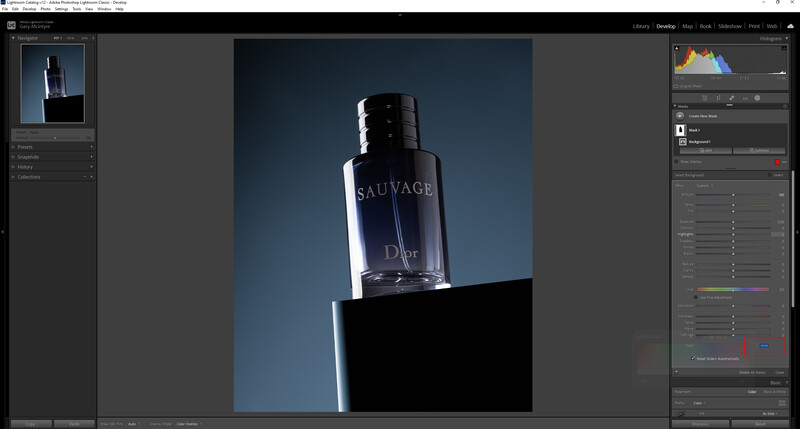
Task: Click the Copy button
Action: [x=31, y=424]
